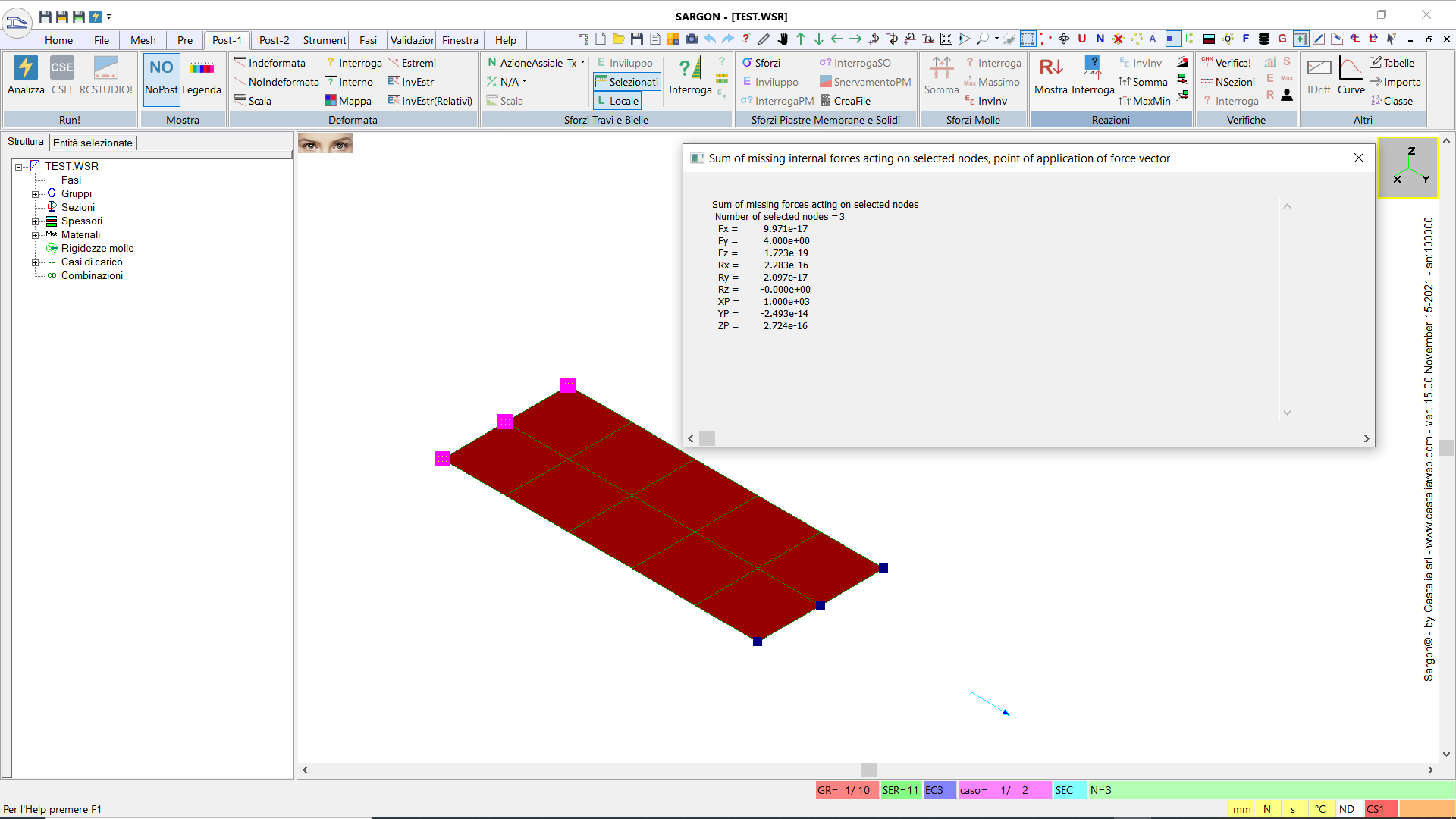Click the viewport vertical scrollbar thumb
This screenshot has width=1456, height=819.
pyautogui.click(x=1446, y=447)
